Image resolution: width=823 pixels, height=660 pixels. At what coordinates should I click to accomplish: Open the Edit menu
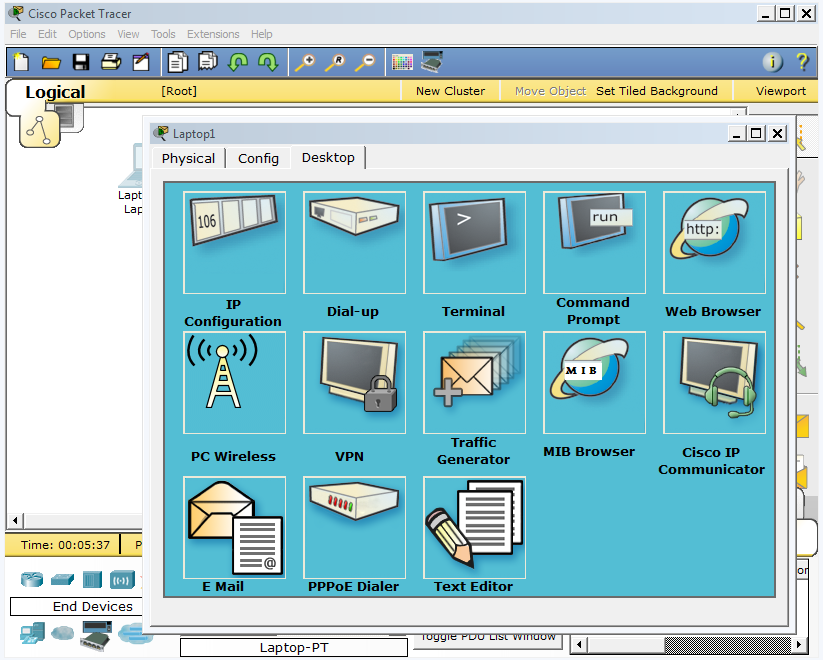pyautogui.click(x=47, y=34)
